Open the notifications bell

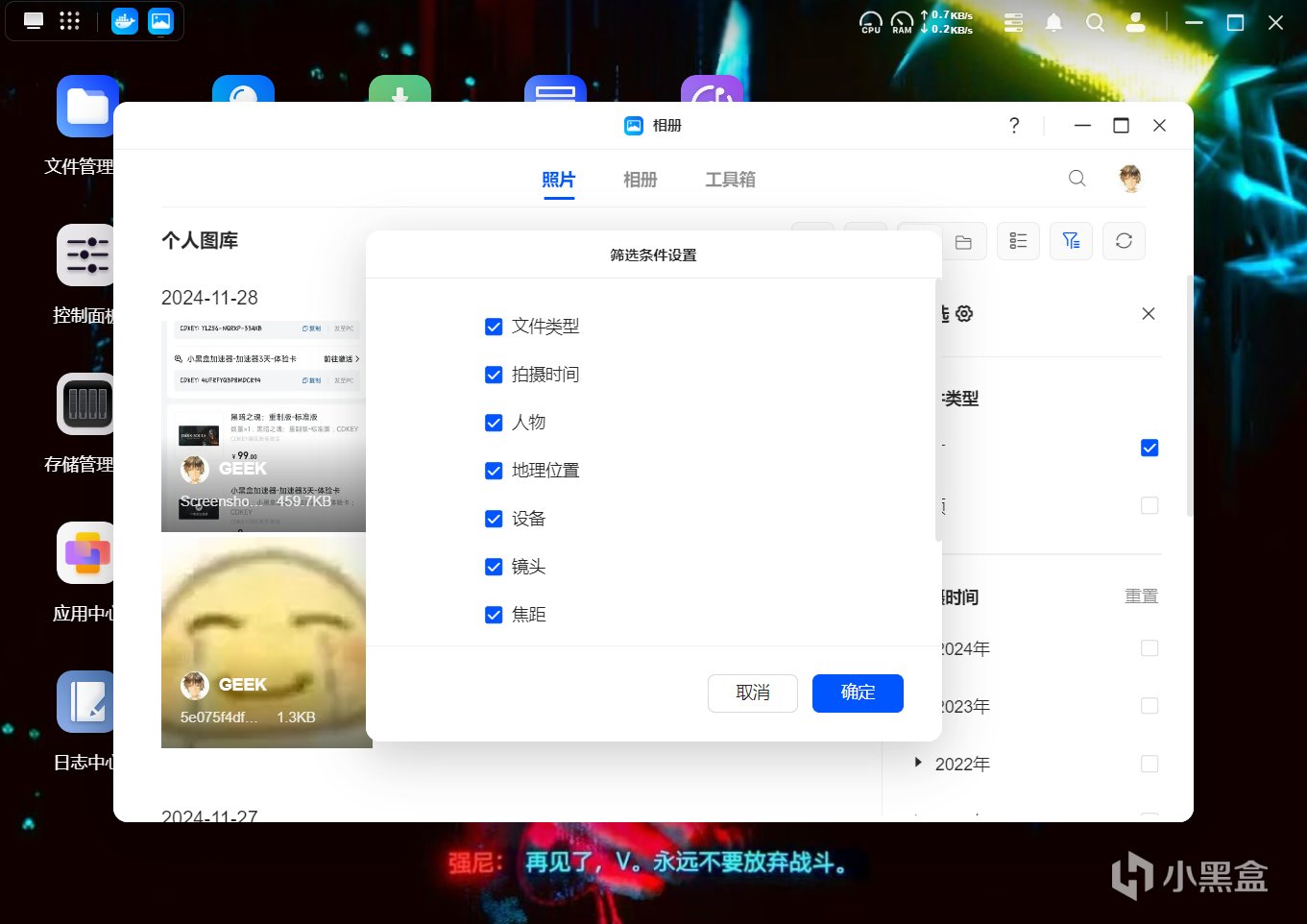(x=1053, y=22)
